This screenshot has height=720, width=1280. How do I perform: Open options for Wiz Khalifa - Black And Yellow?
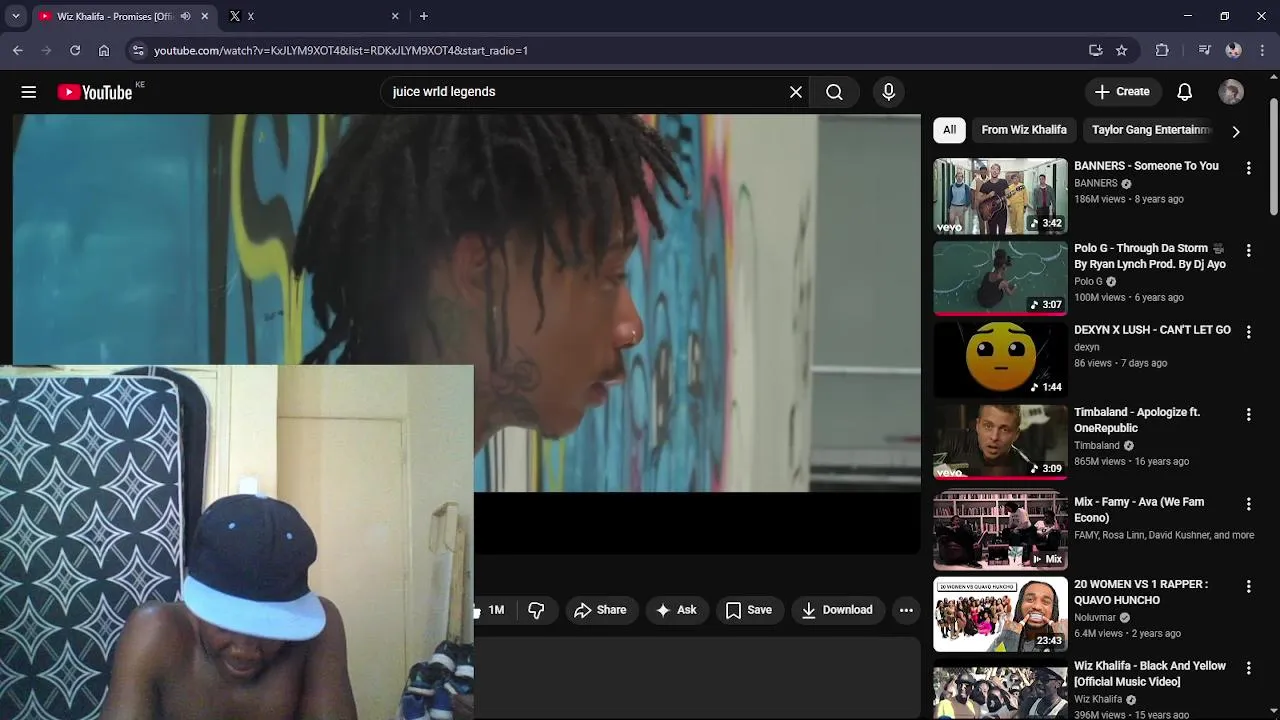1248,668
